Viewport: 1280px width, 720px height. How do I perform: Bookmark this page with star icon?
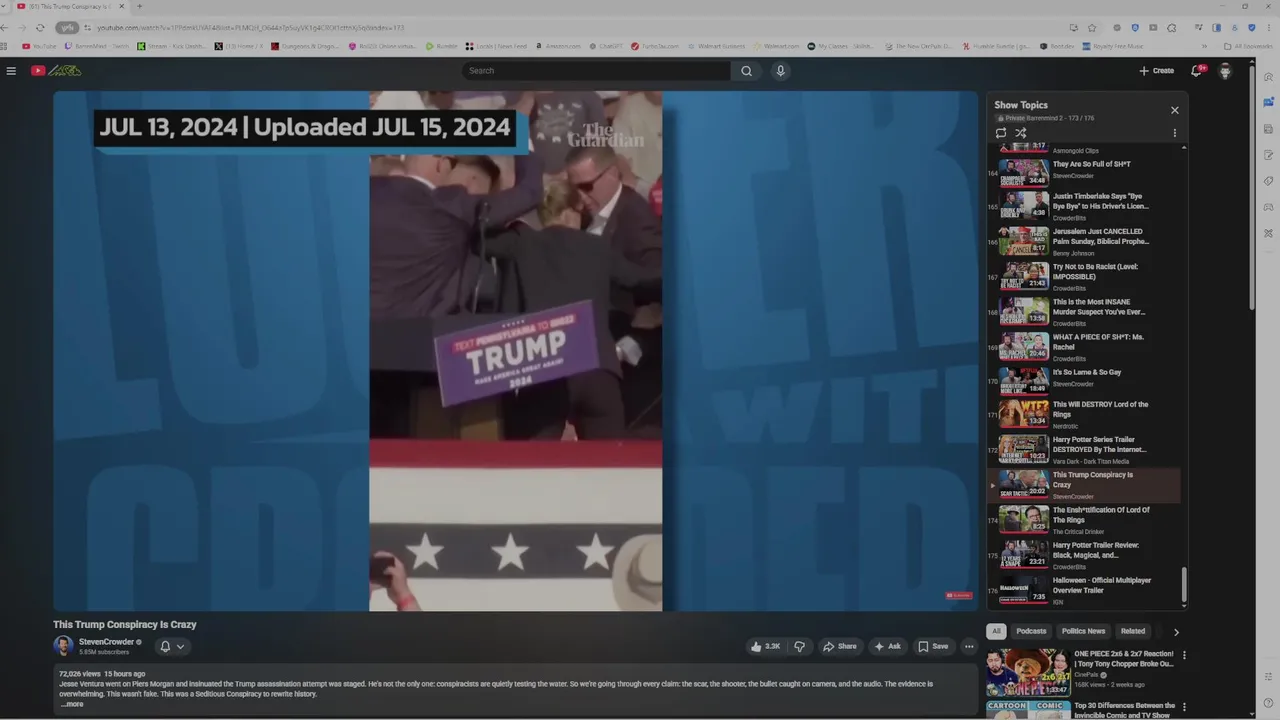pyautogui.click(x=1092, y=28)
